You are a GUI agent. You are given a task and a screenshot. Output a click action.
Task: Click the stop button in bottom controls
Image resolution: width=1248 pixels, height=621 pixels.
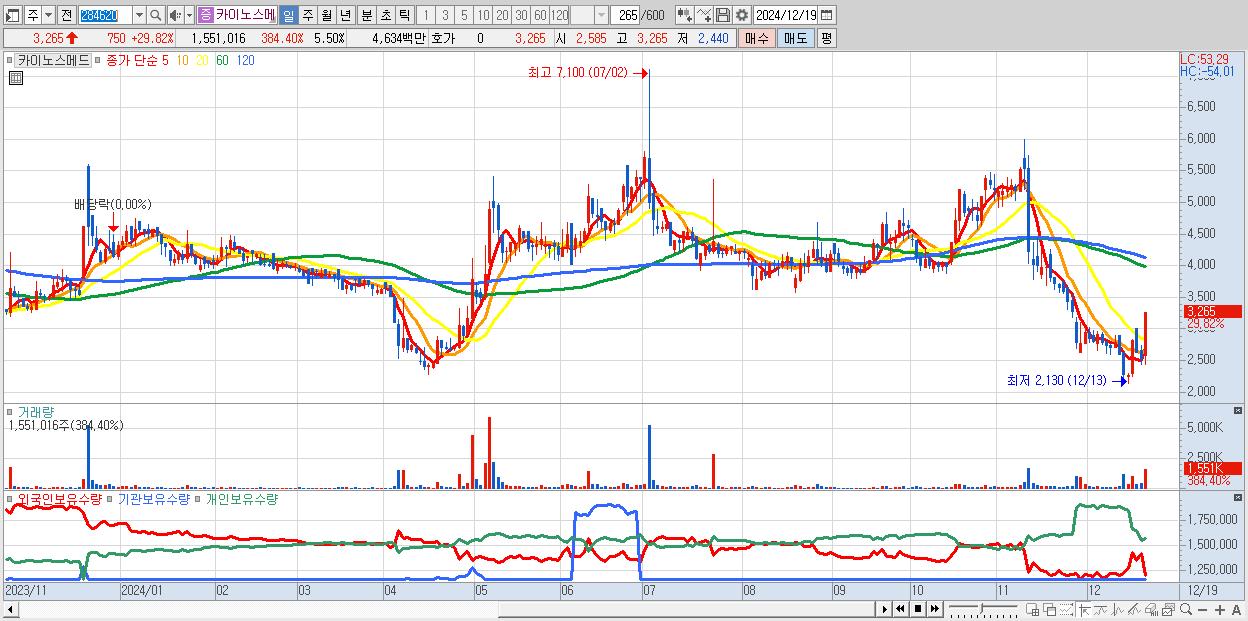(x=918, y=609)
